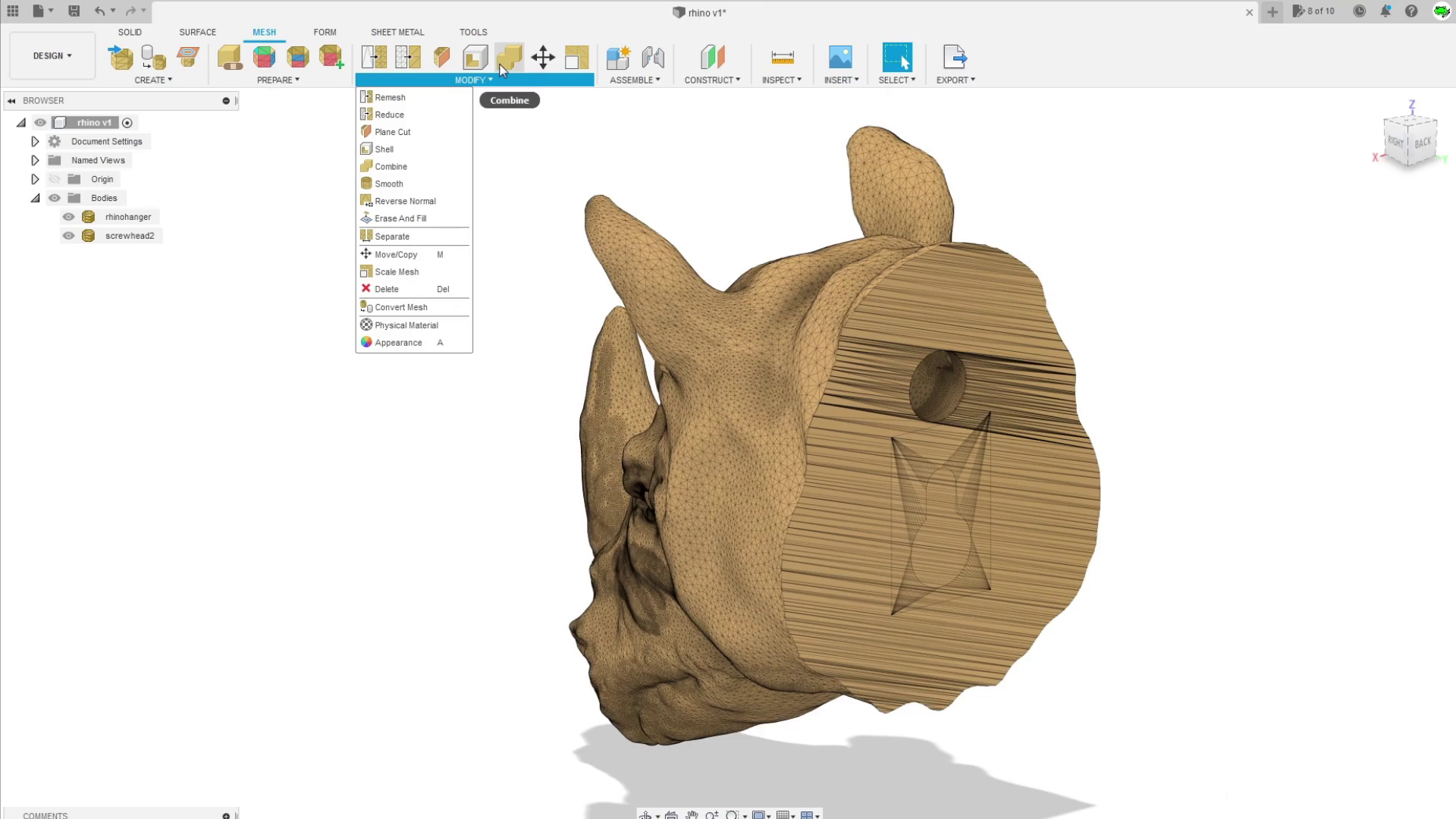Switch to the SHEET METAL tab
The width and height of the screenshot is (1456, 819).
pos(397,32)
